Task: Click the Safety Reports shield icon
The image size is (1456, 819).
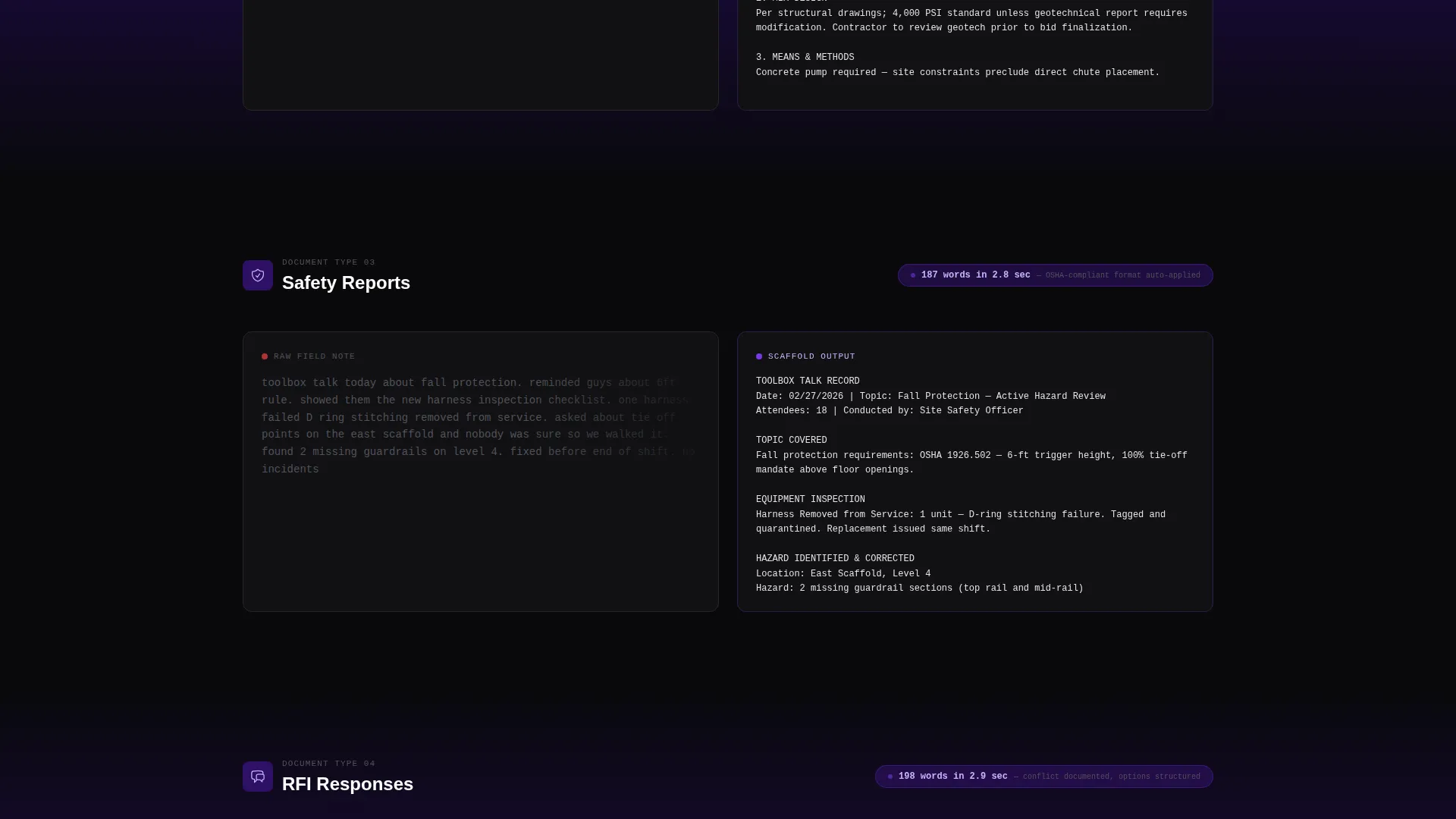Action: (x=258, y=275)
